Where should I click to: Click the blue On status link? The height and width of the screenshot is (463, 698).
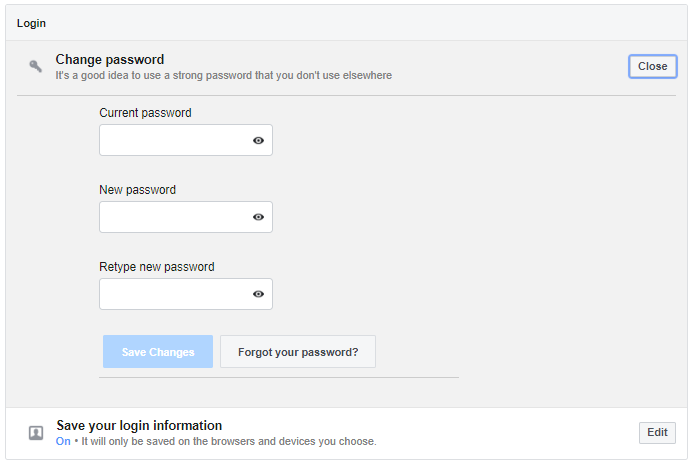pos(63,441)
